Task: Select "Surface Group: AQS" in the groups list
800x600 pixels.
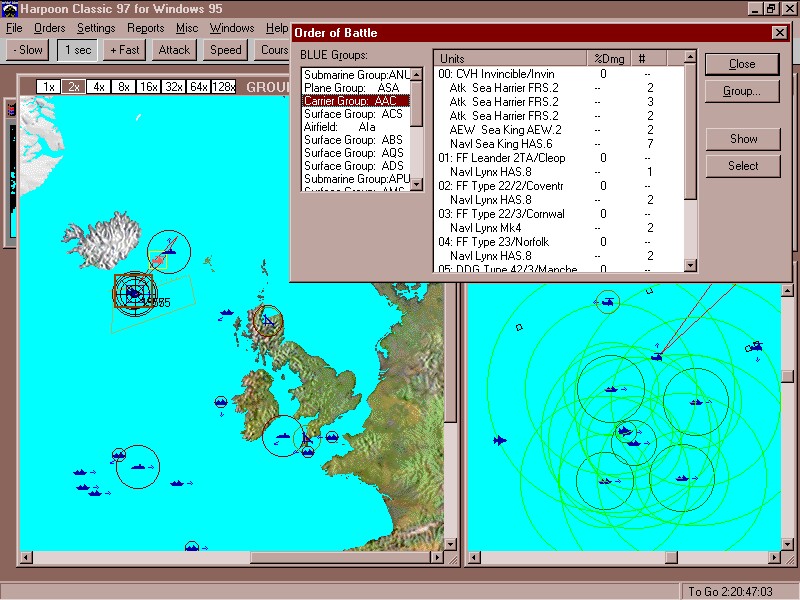Action: point(356,153)
